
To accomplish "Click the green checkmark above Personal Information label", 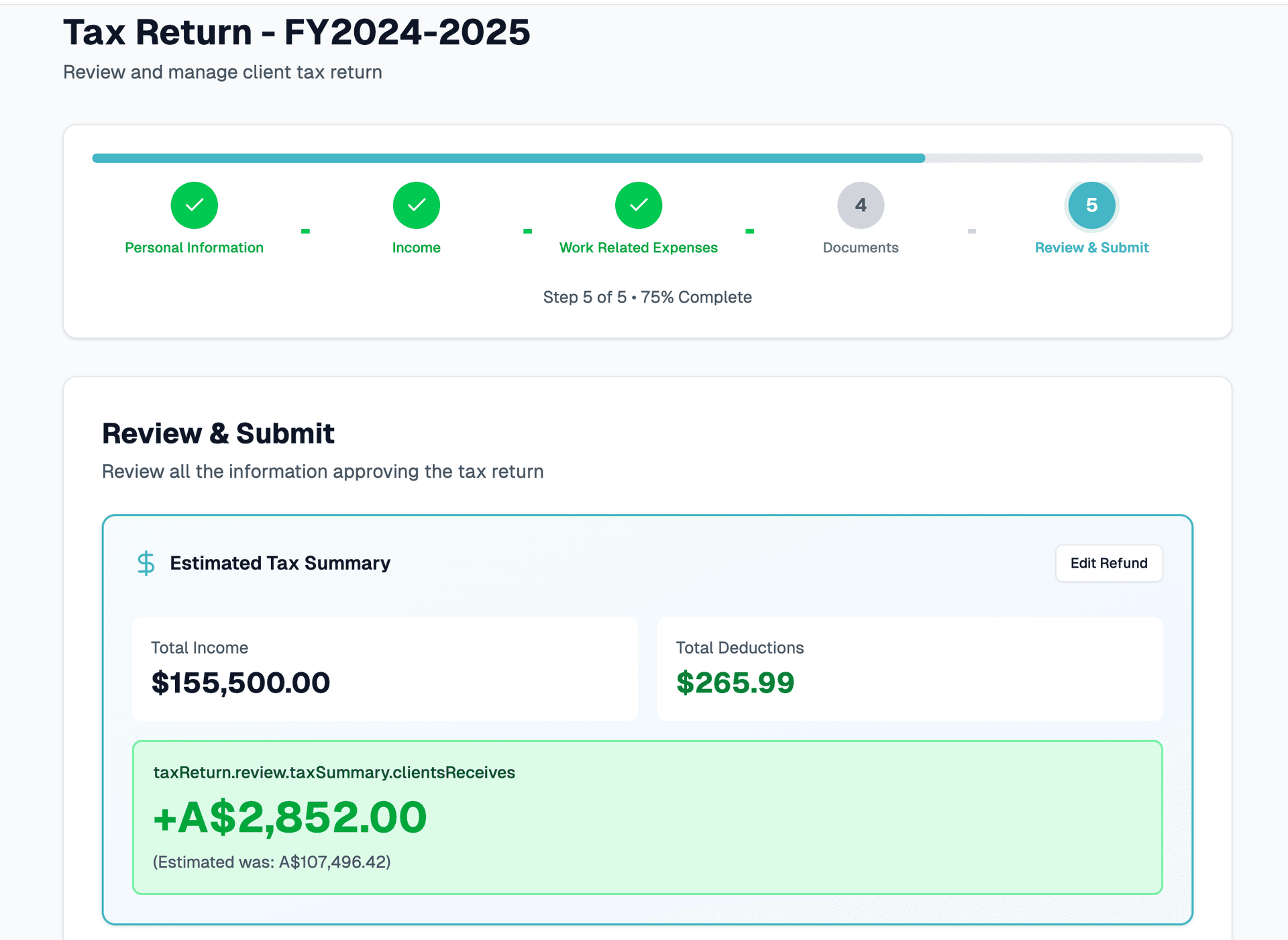I will click(x=195, y=205).
